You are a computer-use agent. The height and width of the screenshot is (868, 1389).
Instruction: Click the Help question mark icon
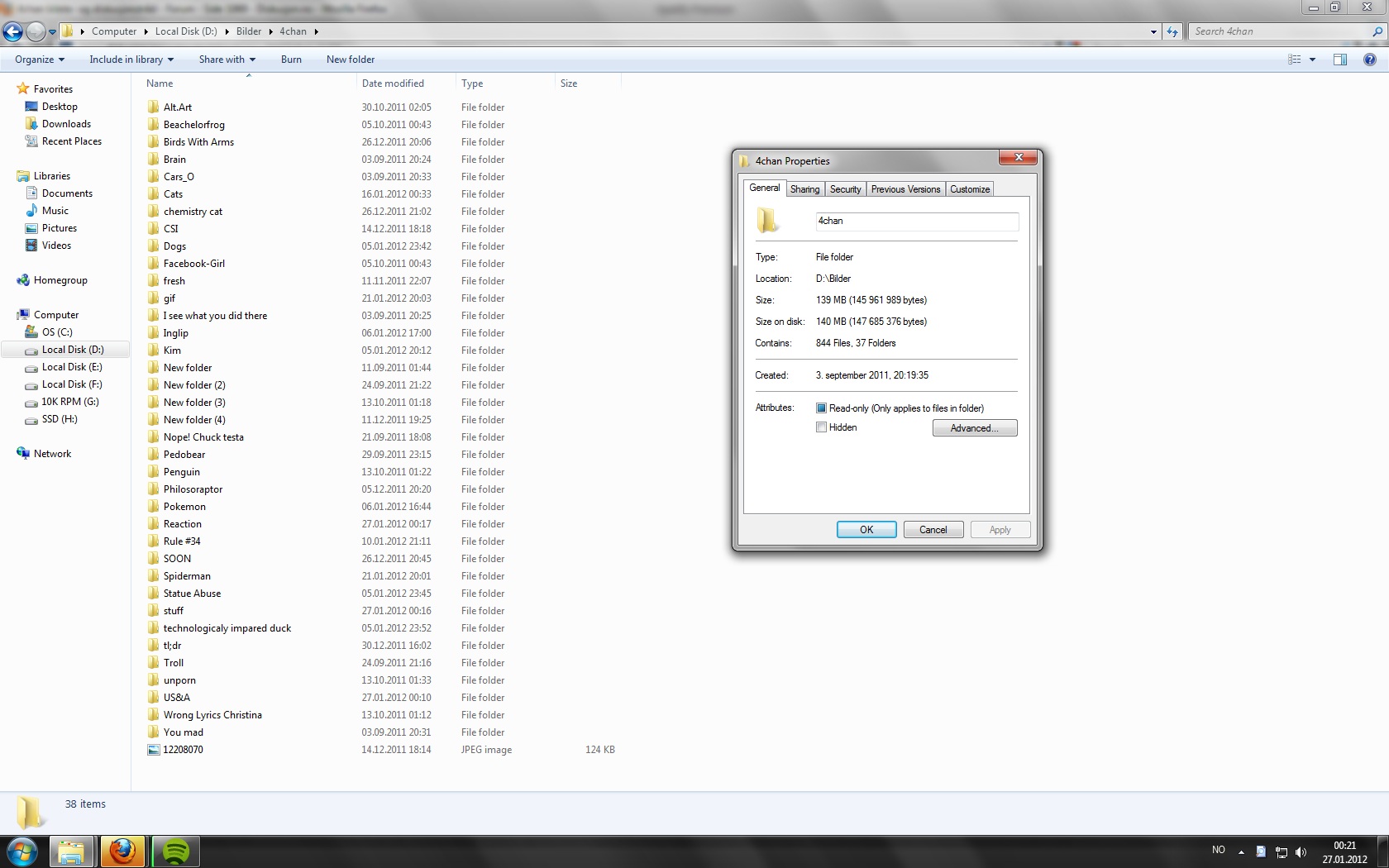click(1370, 60)
